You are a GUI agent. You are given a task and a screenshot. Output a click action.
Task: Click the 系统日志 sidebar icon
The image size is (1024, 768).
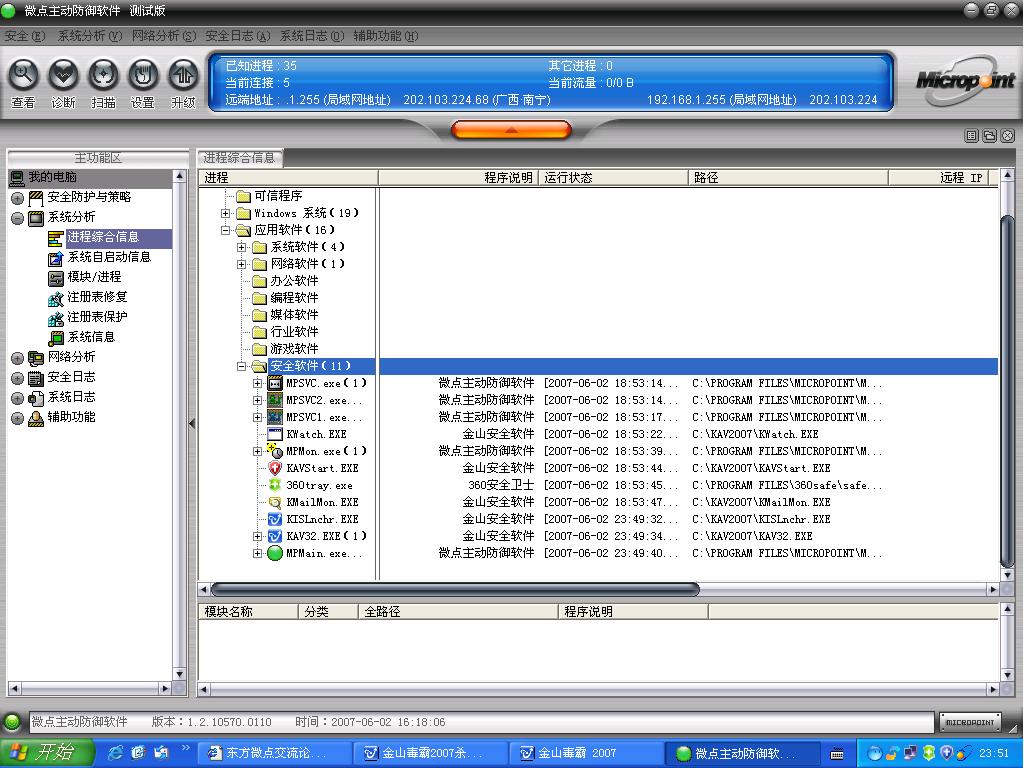tap(36, 398)
